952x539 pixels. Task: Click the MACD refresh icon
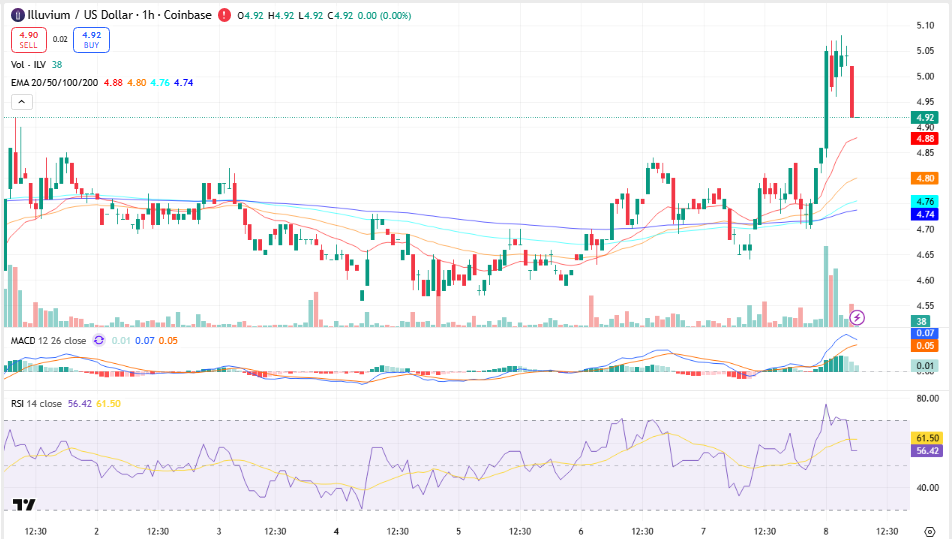coord(99,341)
